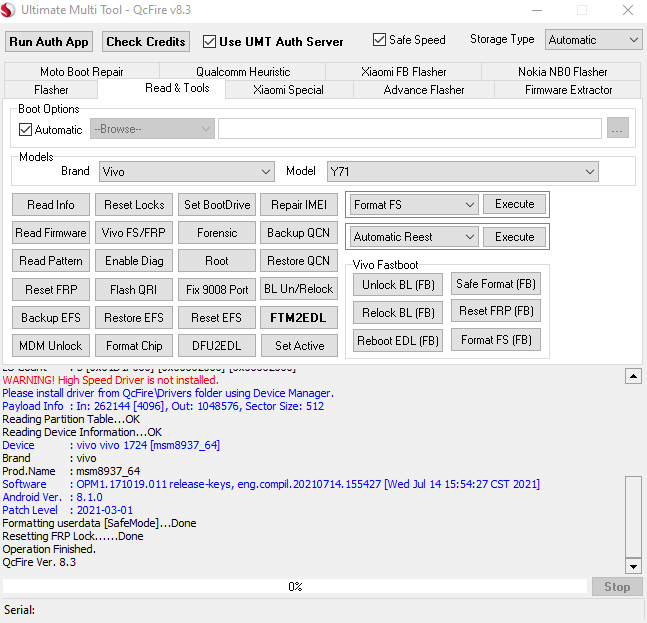Viewport: 647px width, 623px height.
Task: Click Repair IMEI button
Action: click(x=299, y=205)
